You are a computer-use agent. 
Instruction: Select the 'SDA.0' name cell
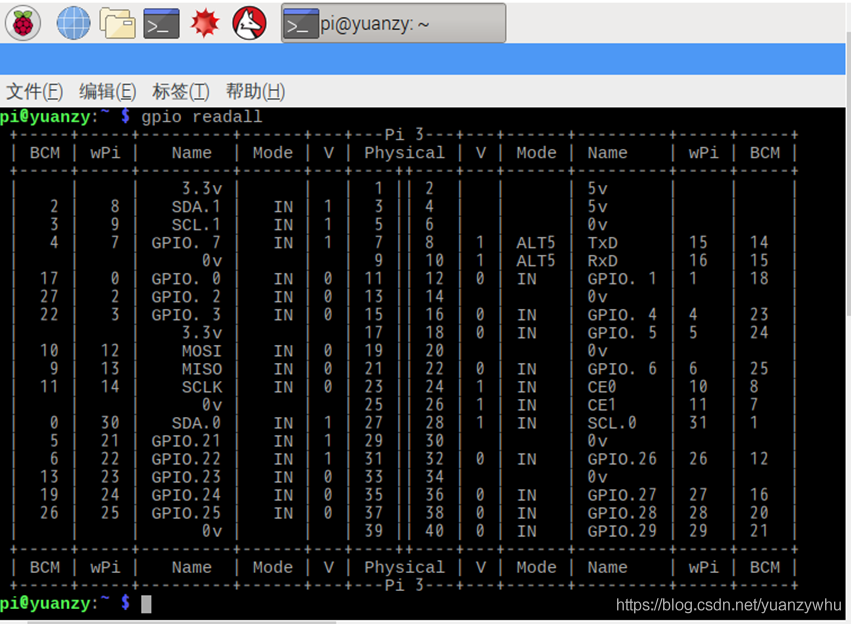196,423
